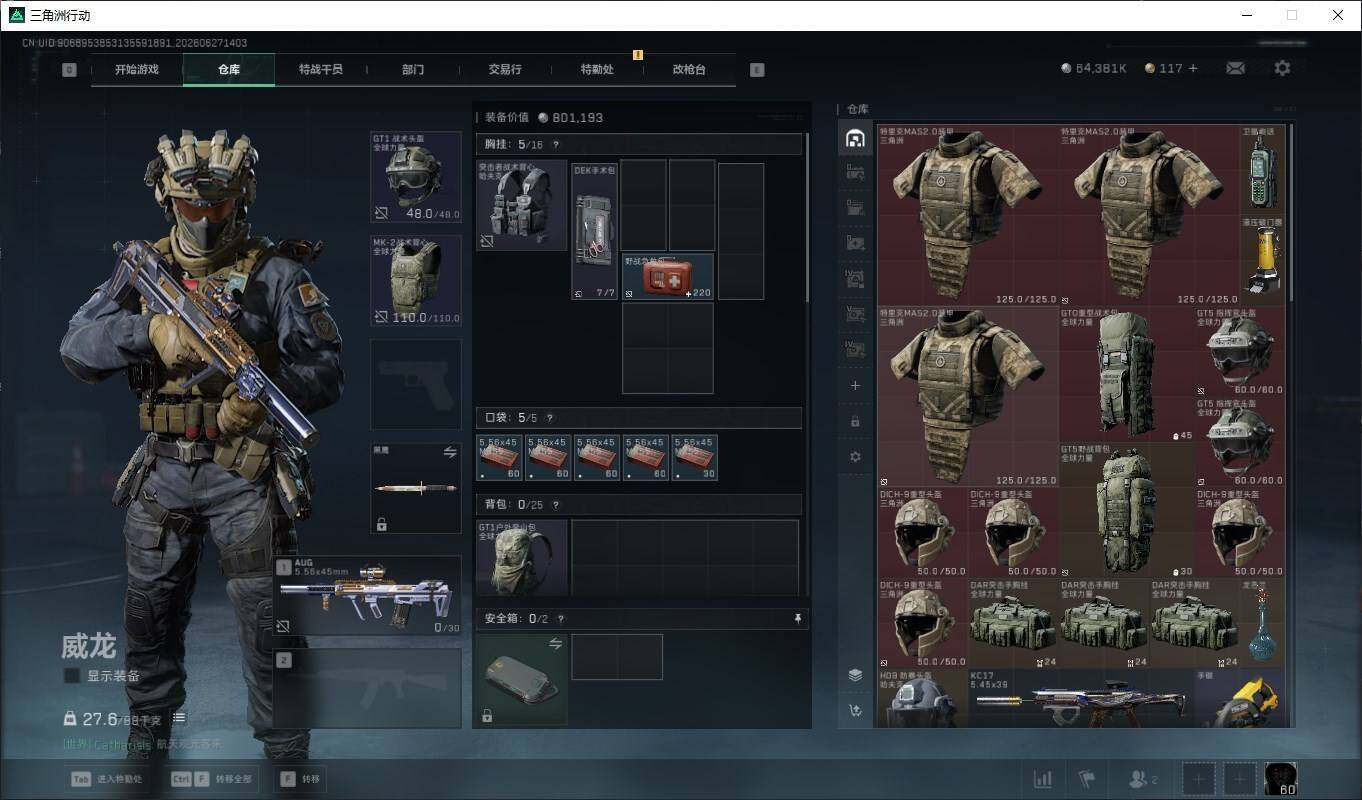Click the loadout panel scrollbar
This screenshot has width=1362, height=800.
(x=806, y=217)
